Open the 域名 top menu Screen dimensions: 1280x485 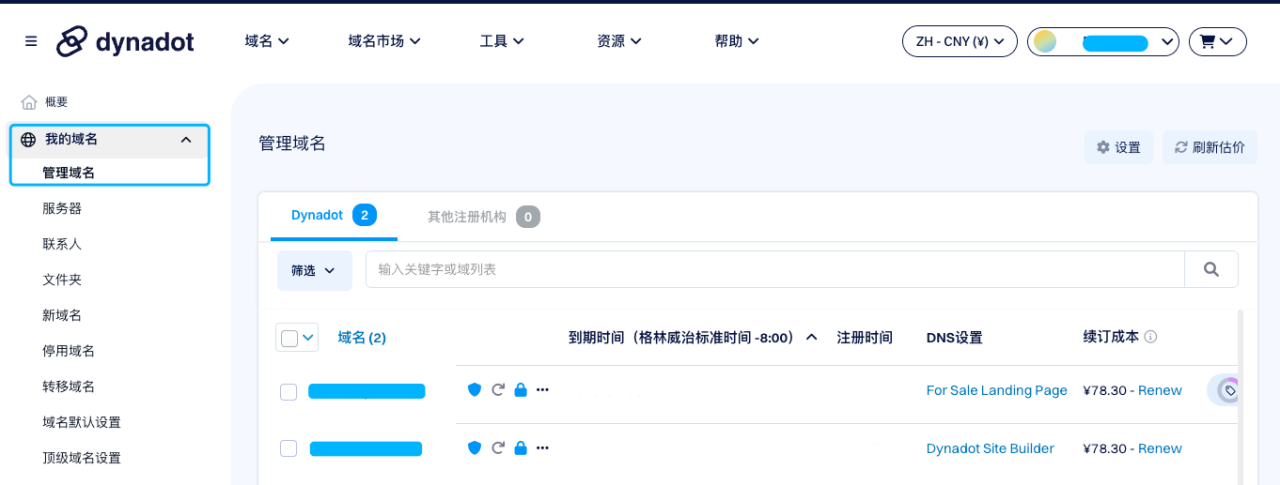pyautogui.click(x=267, y=41)
